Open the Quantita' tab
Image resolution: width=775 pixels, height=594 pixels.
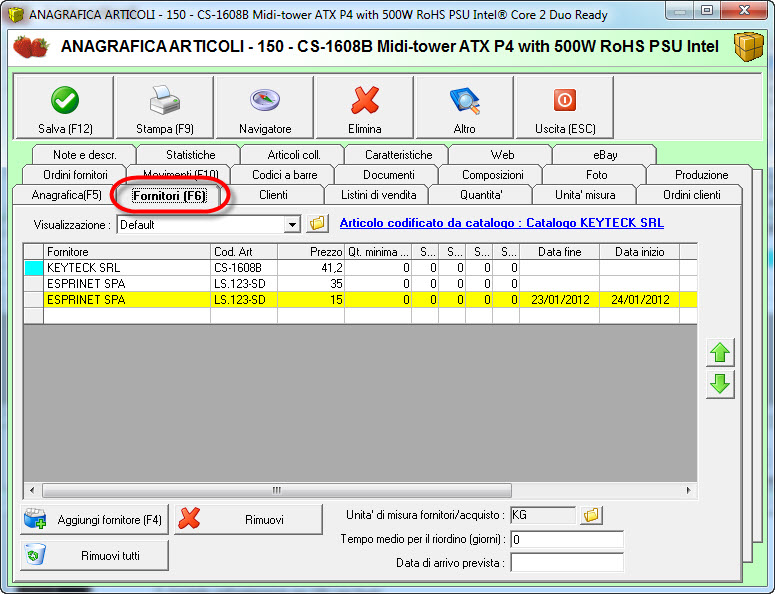(481, 195)
